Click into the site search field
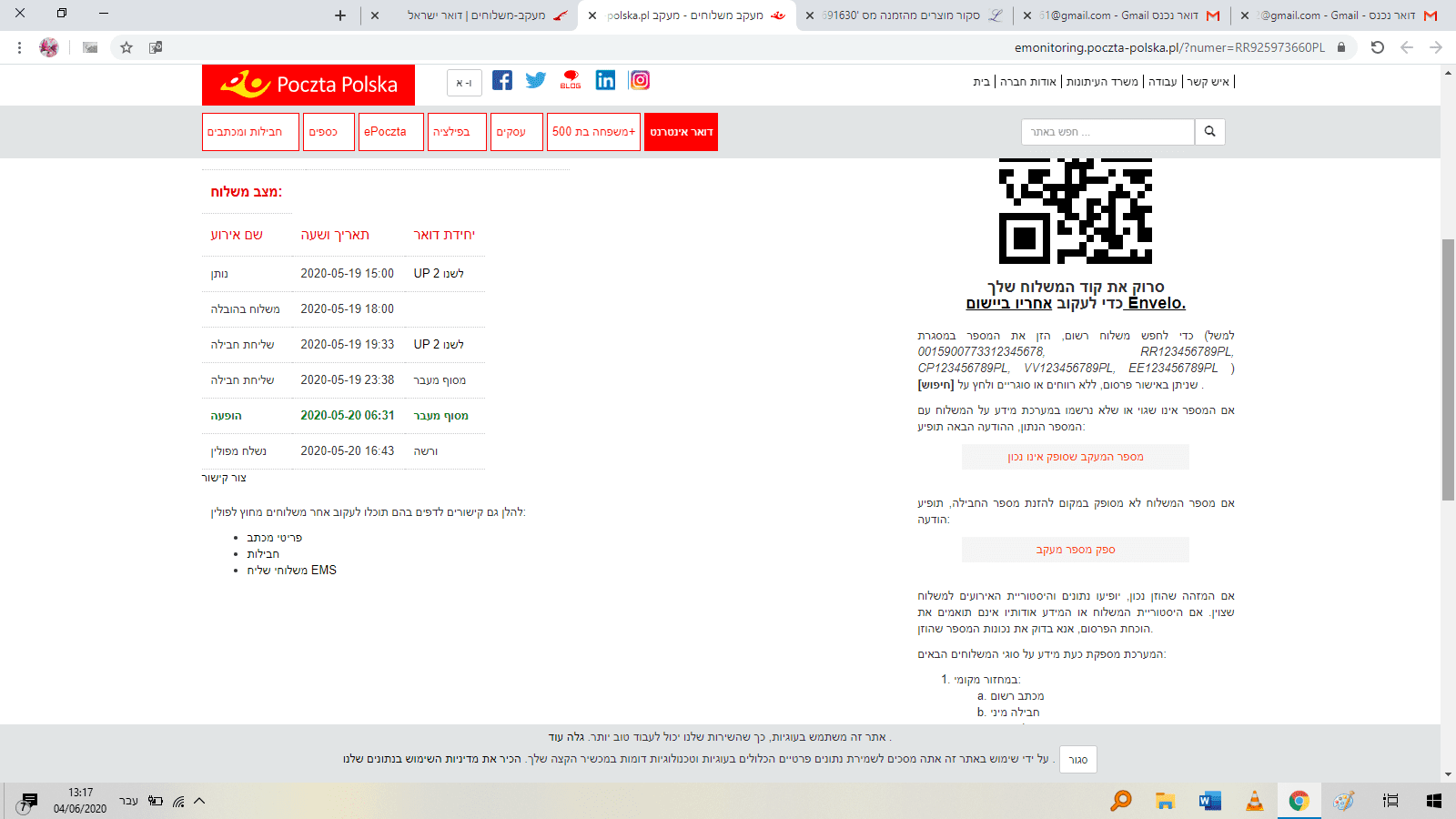This screenshot has height=819, width=1456. [1107, 132]
